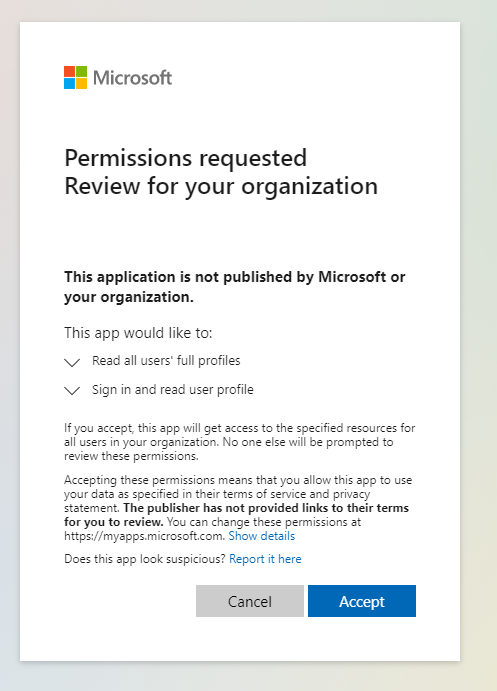This screenshot has width=497, height=691.
Task: Click the "This app would like to:" text
Action: pyautogui.click(x=138, y=333)
